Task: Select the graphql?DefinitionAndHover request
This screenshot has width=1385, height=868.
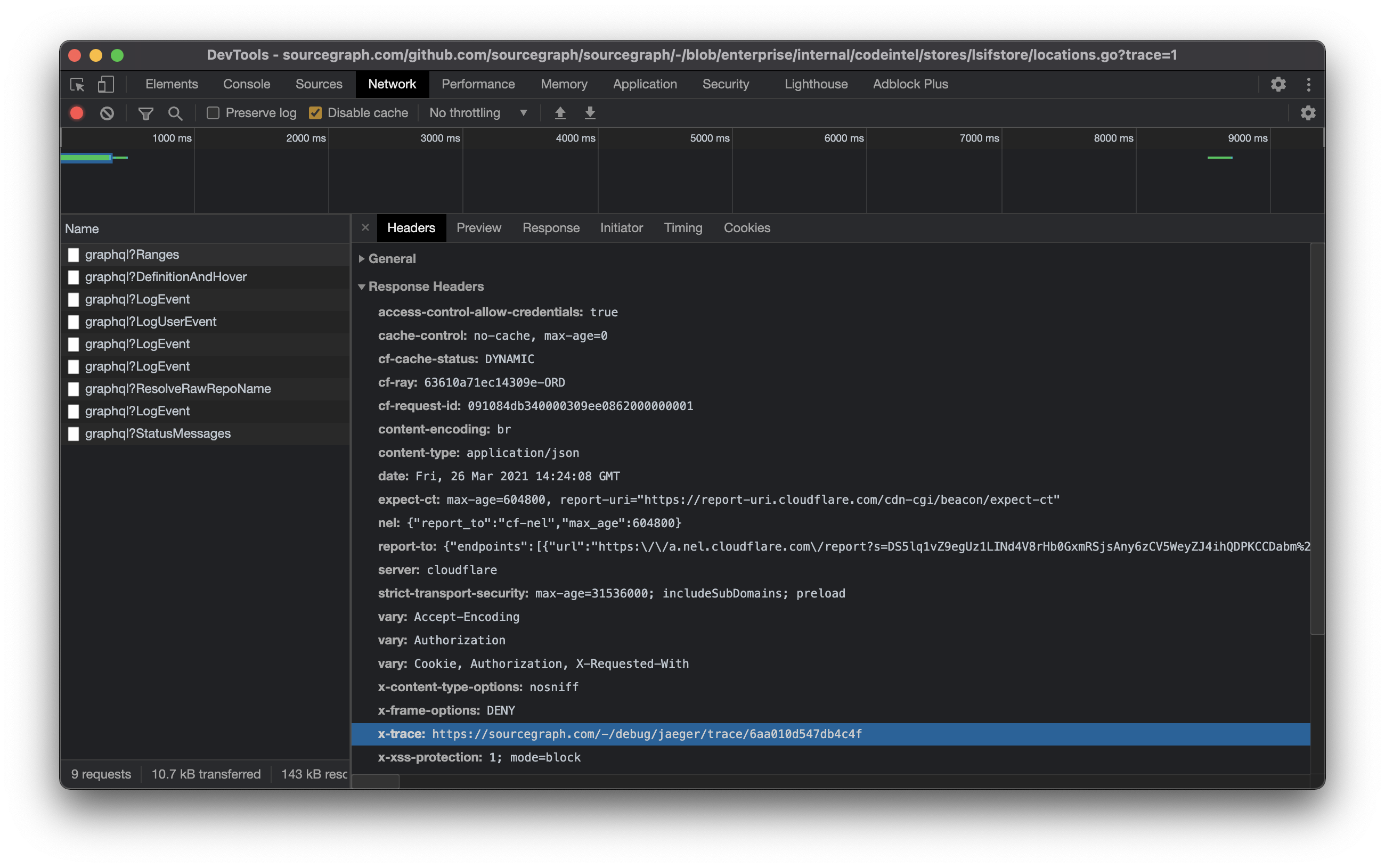Action: click(x=206, y=277)
